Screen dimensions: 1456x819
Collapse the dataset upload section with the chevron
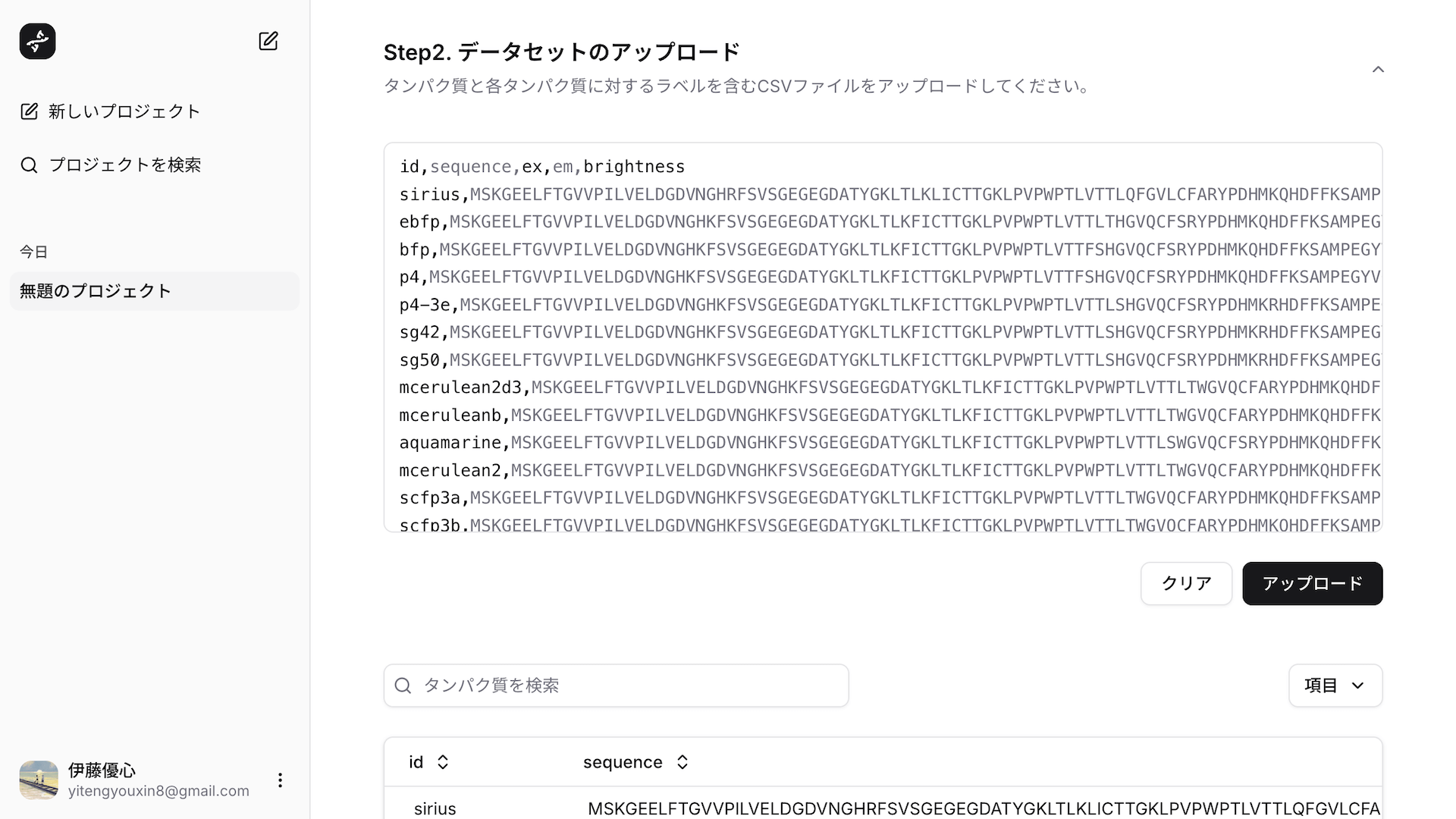point(1378,69)
